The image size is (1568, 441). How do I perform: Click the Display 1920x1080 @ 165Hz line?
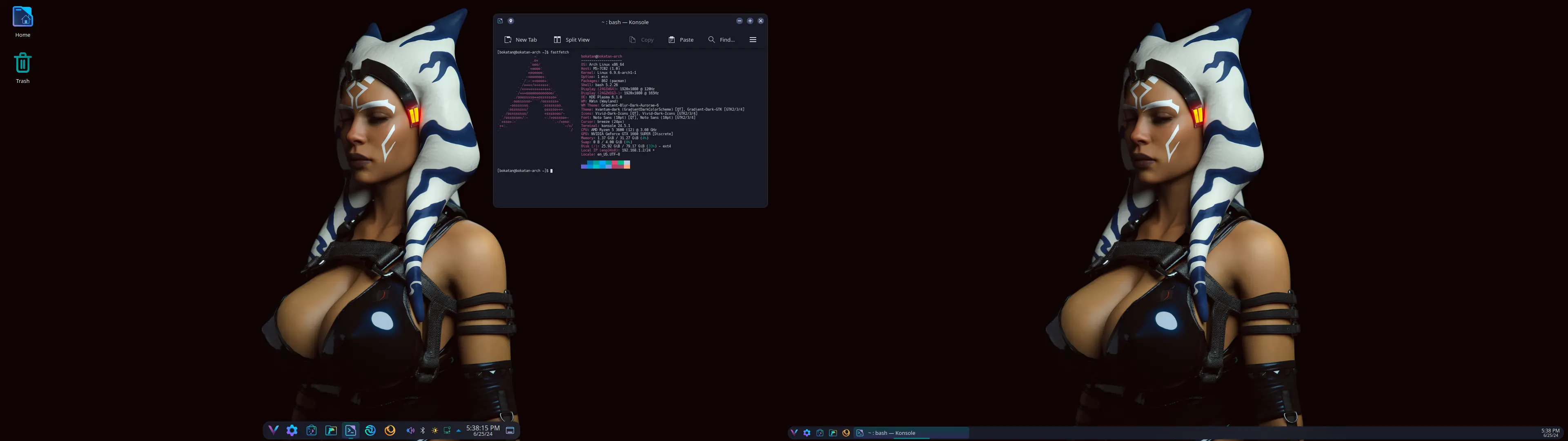(x=620, y=93)
